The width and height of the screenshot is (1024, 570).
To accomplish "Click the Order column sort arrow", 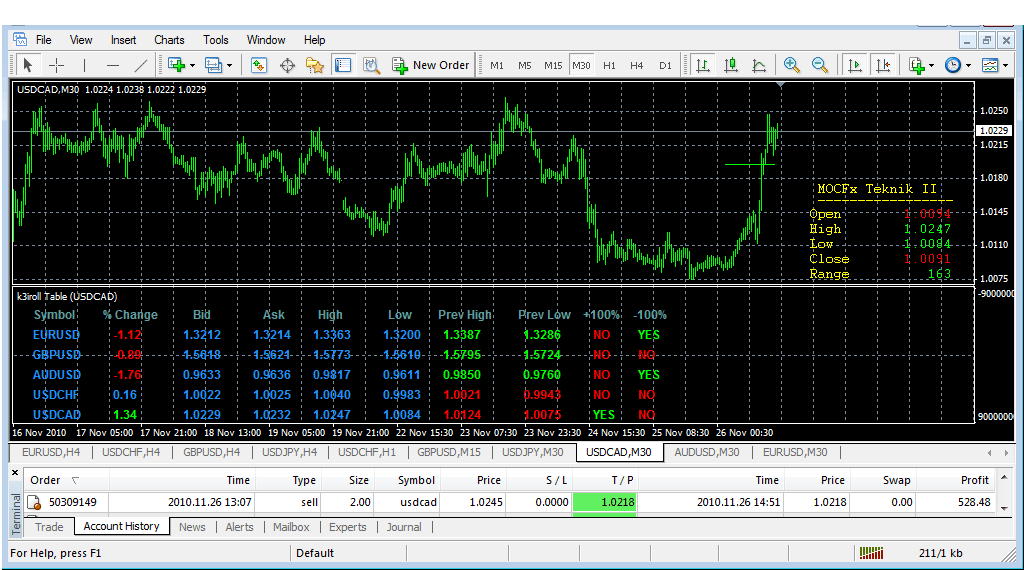I will pyautogui.click(x=75, y=481).
